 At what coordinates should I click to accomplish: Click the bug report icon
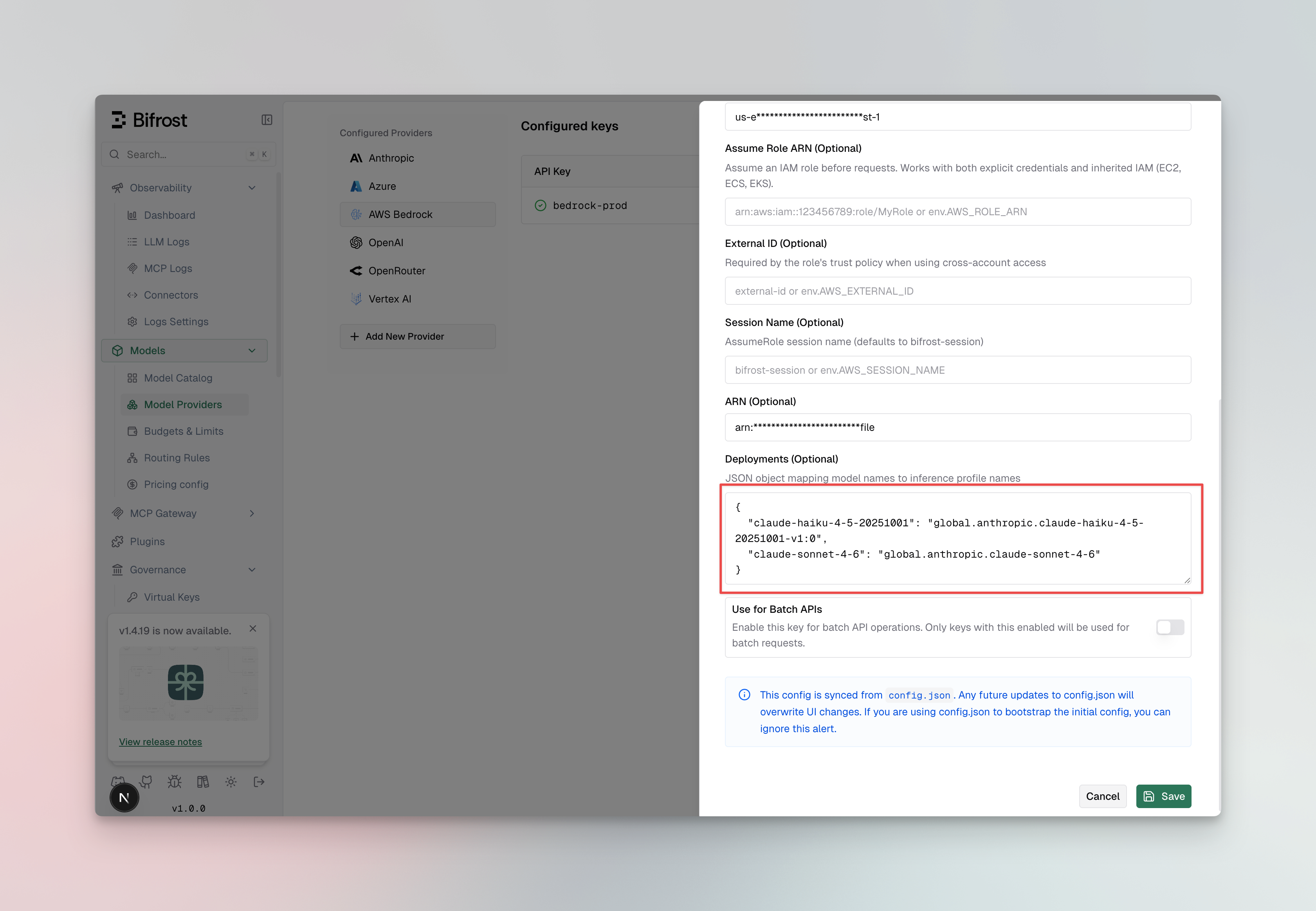pyautogui.click(x=175, y=781)
